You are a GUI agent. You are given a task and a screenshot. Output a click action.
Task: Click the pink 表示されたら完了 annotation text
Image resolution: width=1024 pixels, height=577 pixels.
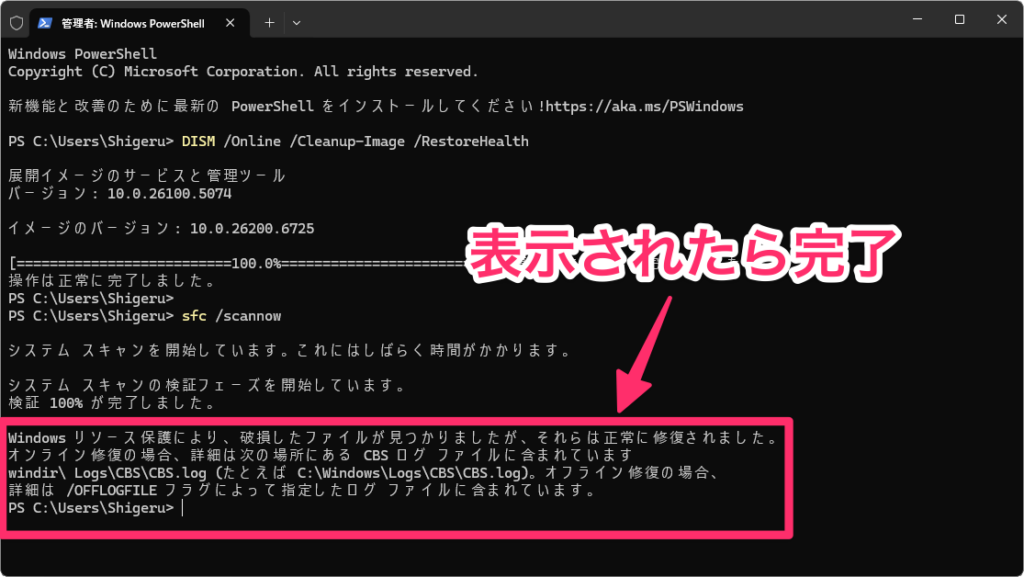(x=680, y=258)
